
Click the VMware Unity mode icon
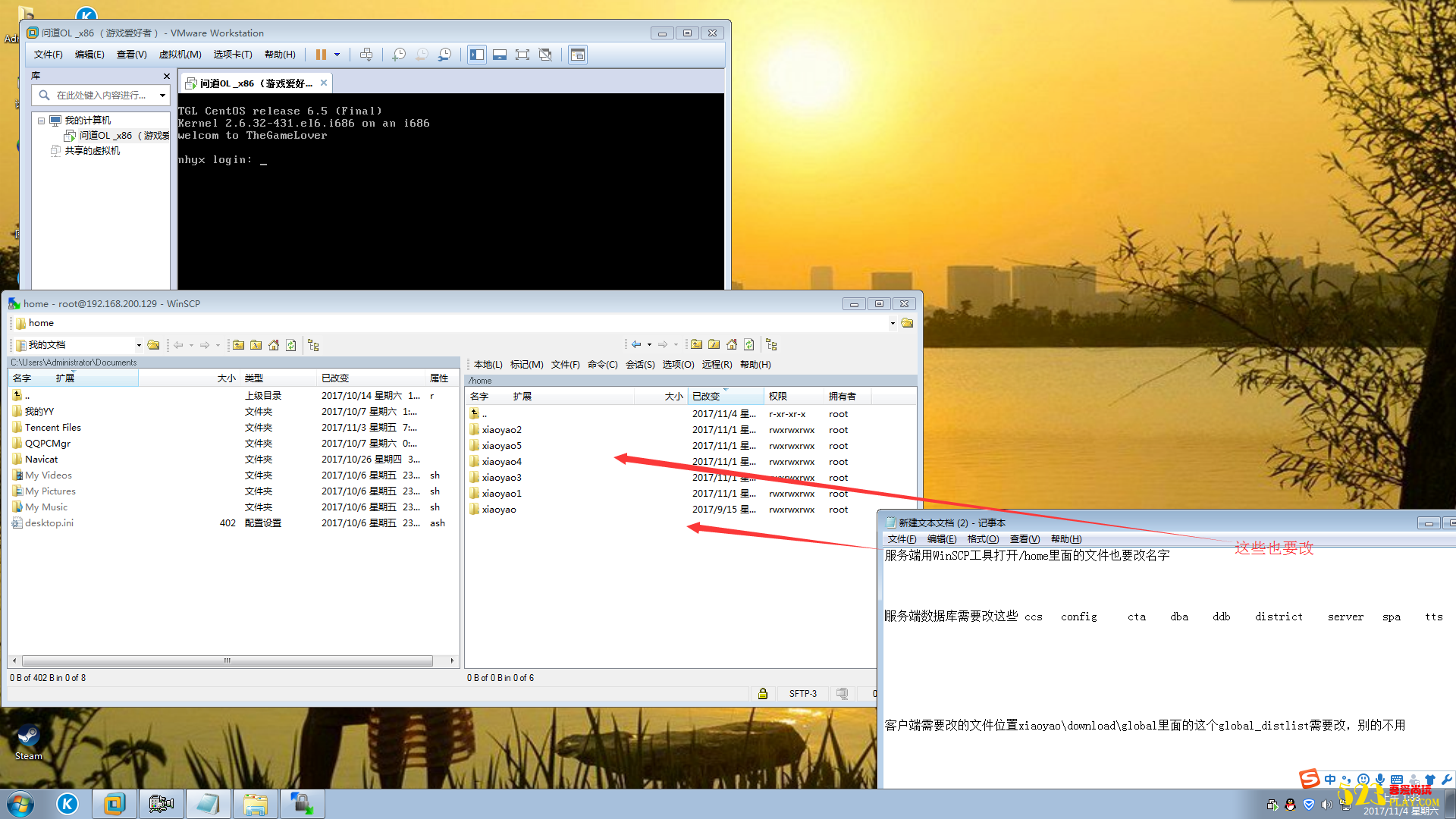tap(545, 55)
